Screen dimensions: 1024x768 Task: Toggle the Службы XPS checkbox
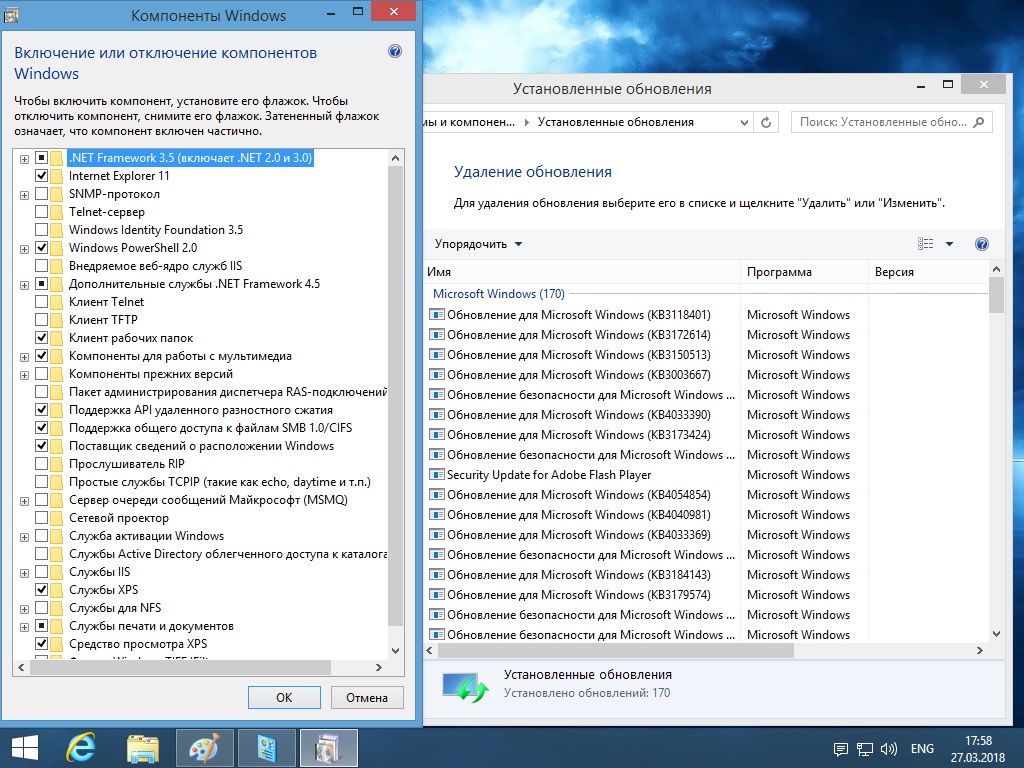tap(42, 590)
